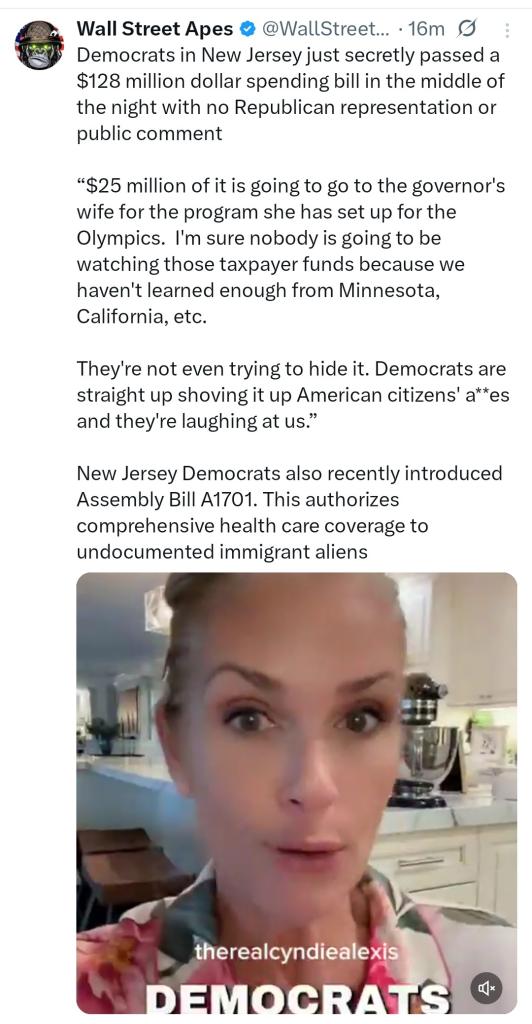Viewport: 532px width, 1024px height.
Task: Open the Wall Street Apes profile avatar
Action: [x=39, y=45]
